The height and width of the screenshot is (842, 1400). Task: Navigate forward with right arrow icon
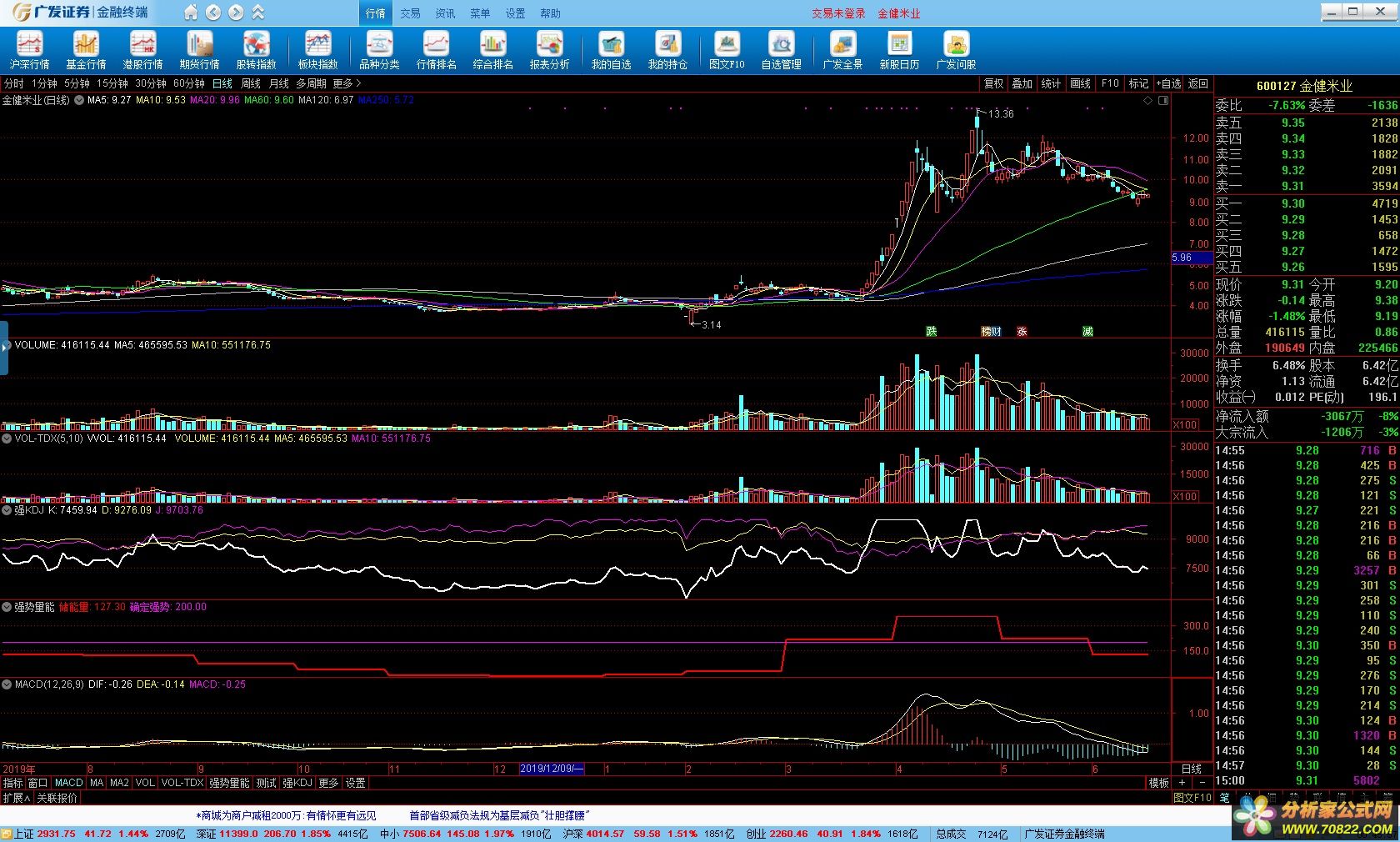(236, 13)
